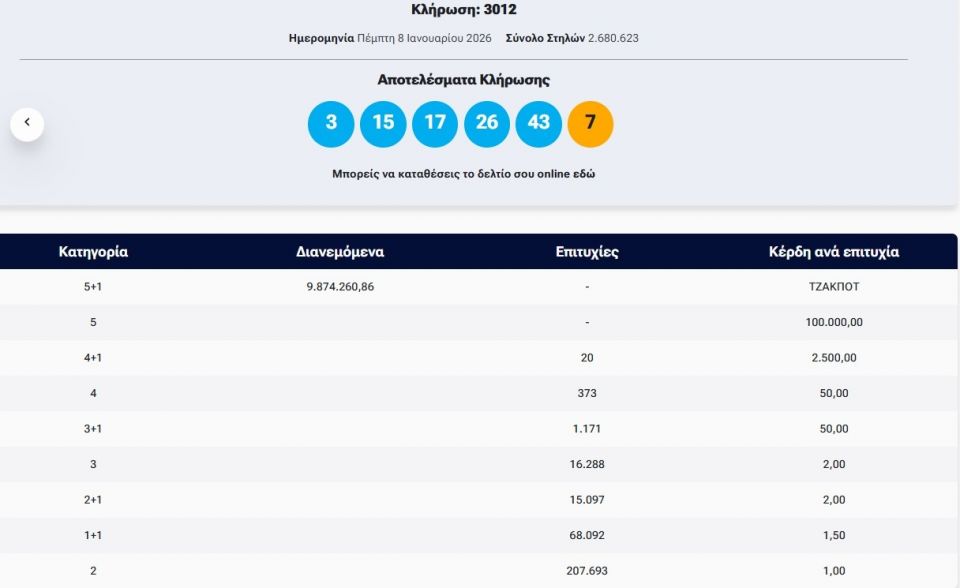Viewport: 960px width, 588px height.
Task: Click the left navigation circle control
Action: tap(27, 121)
